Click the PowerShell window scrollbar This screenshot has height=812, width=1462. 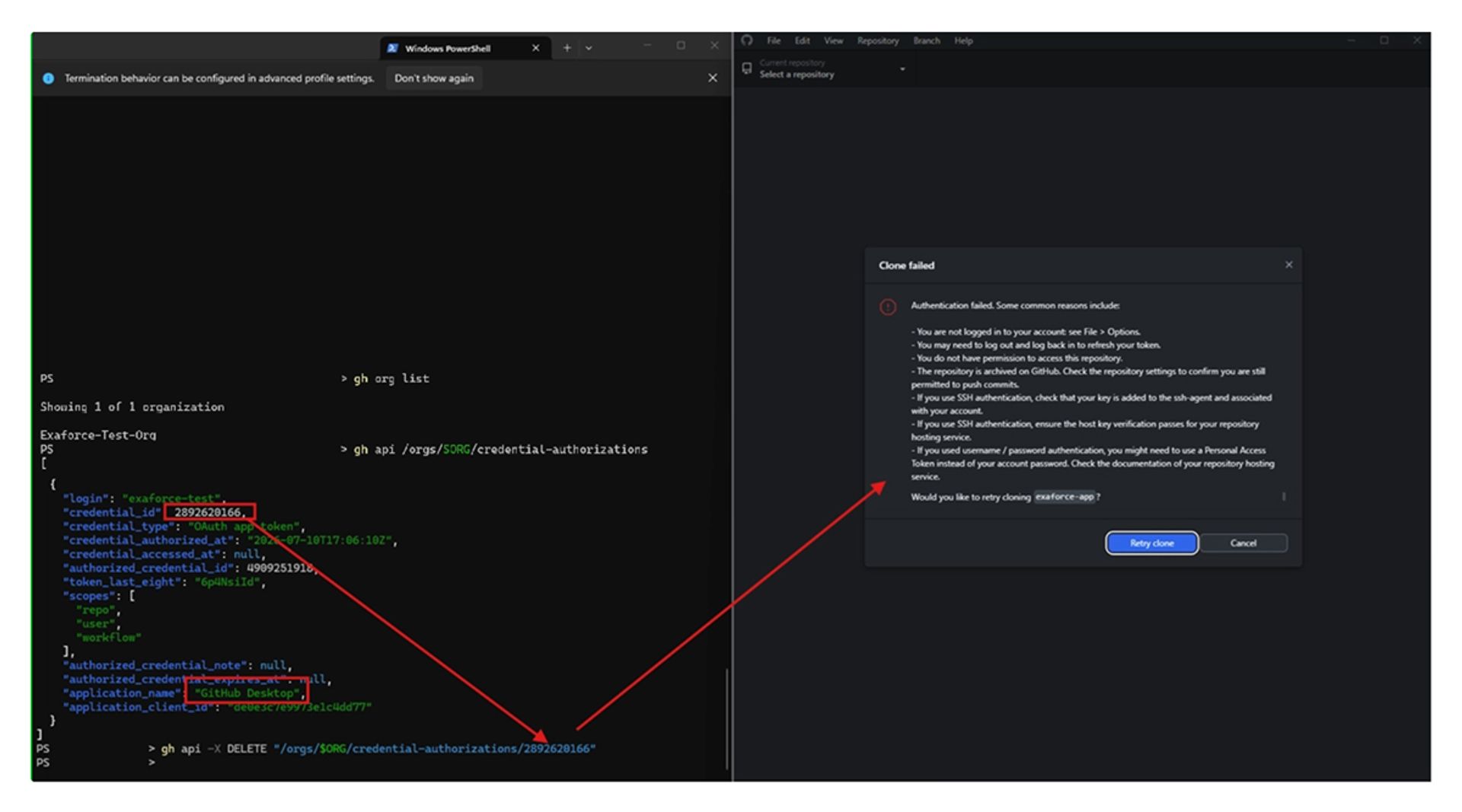727,718
